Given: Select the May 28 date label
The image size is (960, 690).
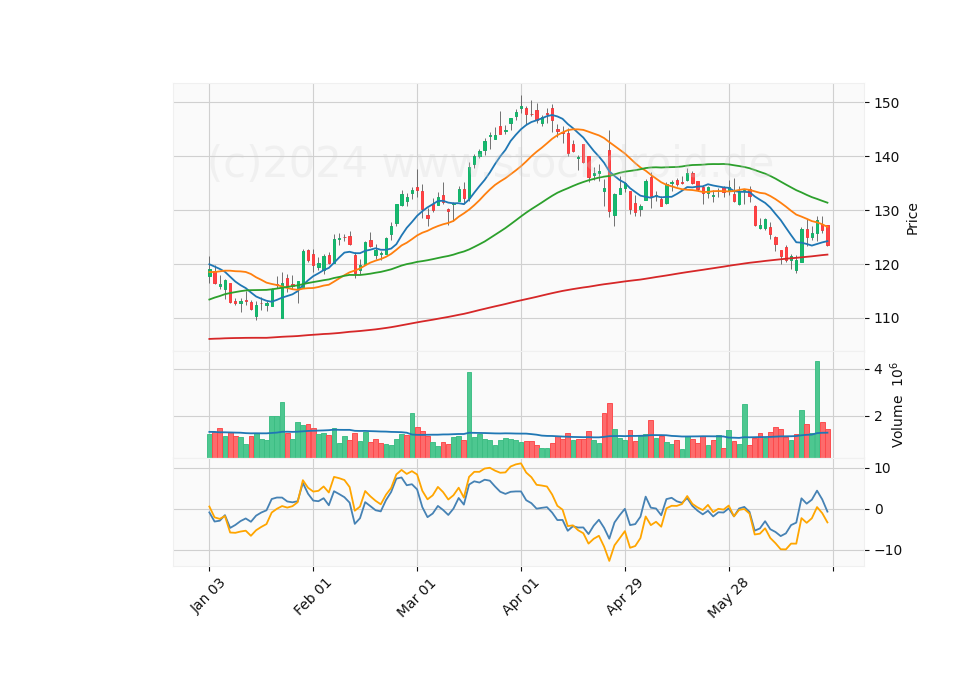Looking at the screenshot, I should pyautogui.click(x=727, y=598).
